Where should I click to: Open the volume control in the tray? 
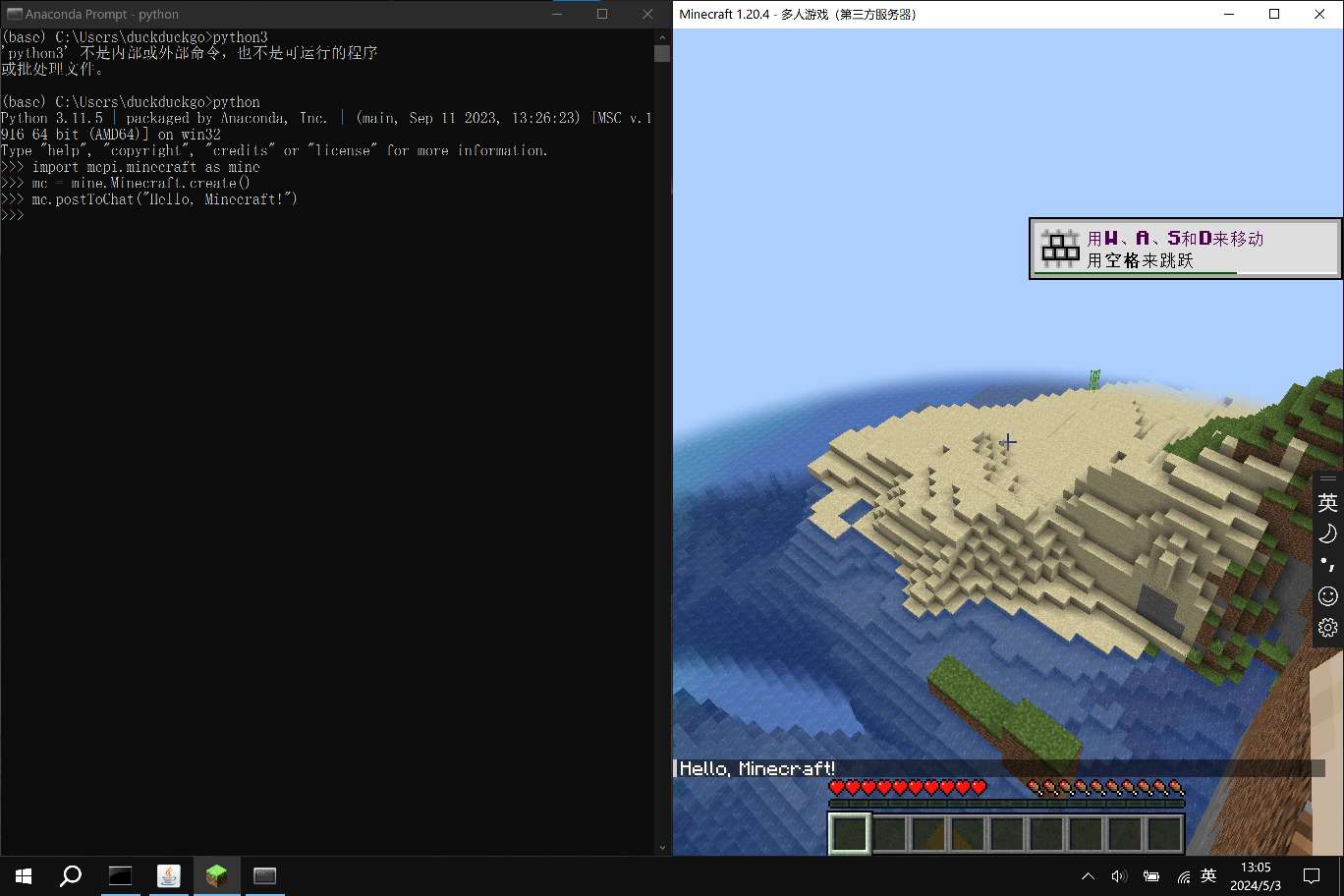tap(1119, 876)
